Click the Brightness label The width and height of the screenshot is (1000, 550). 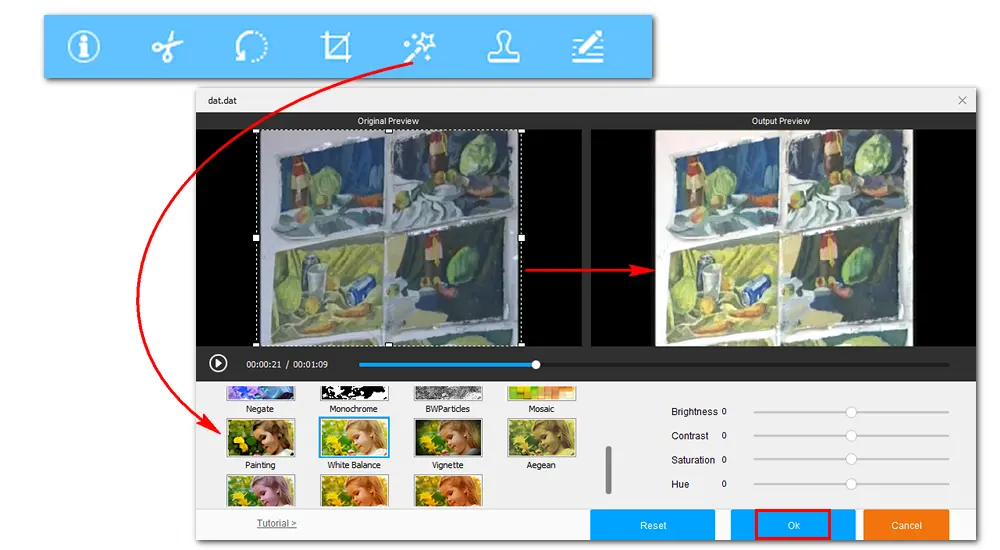[x=694, y=412]
